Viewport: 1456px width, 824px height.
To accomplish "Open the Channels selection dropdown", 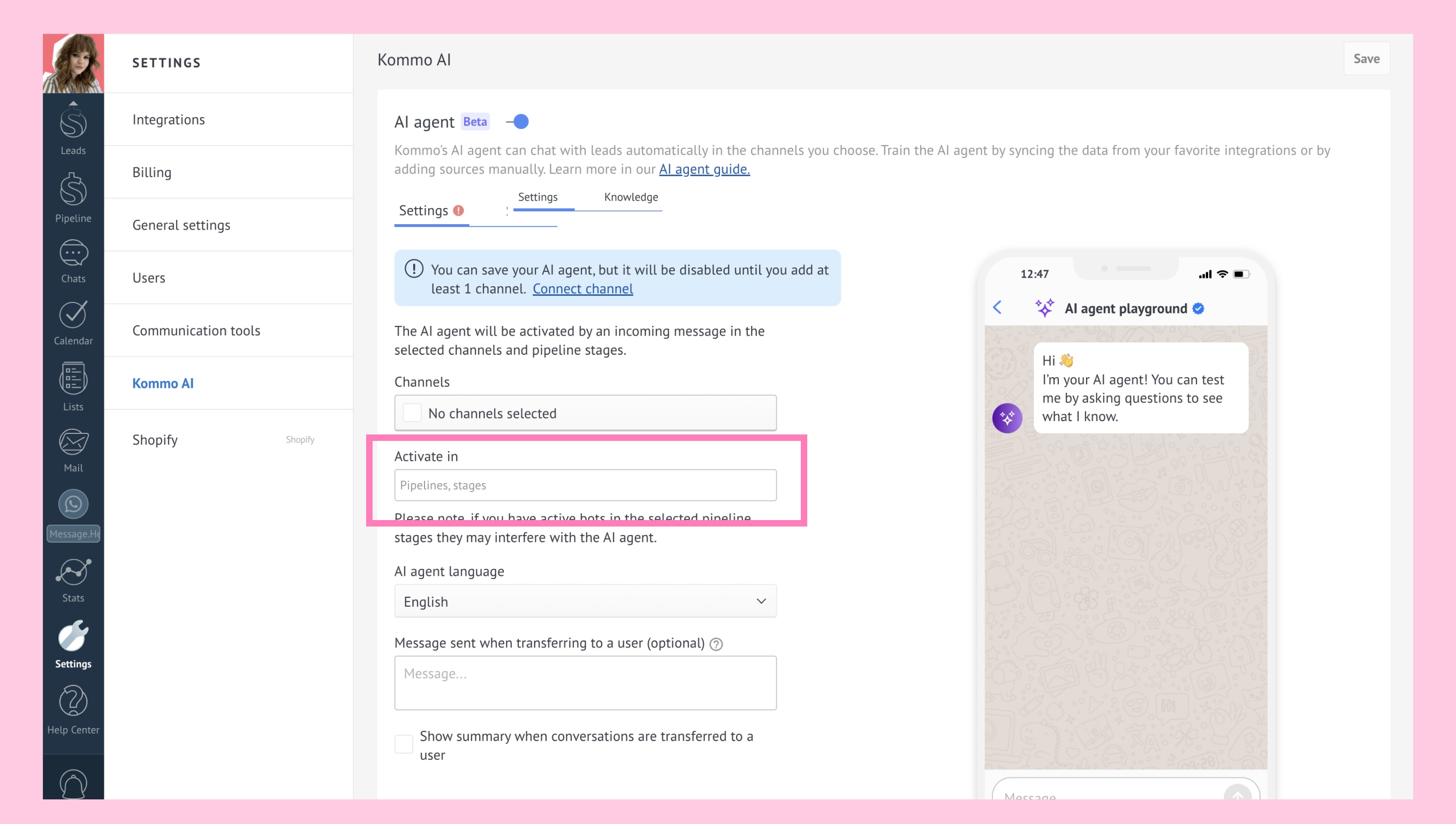I will coord(585,413).
